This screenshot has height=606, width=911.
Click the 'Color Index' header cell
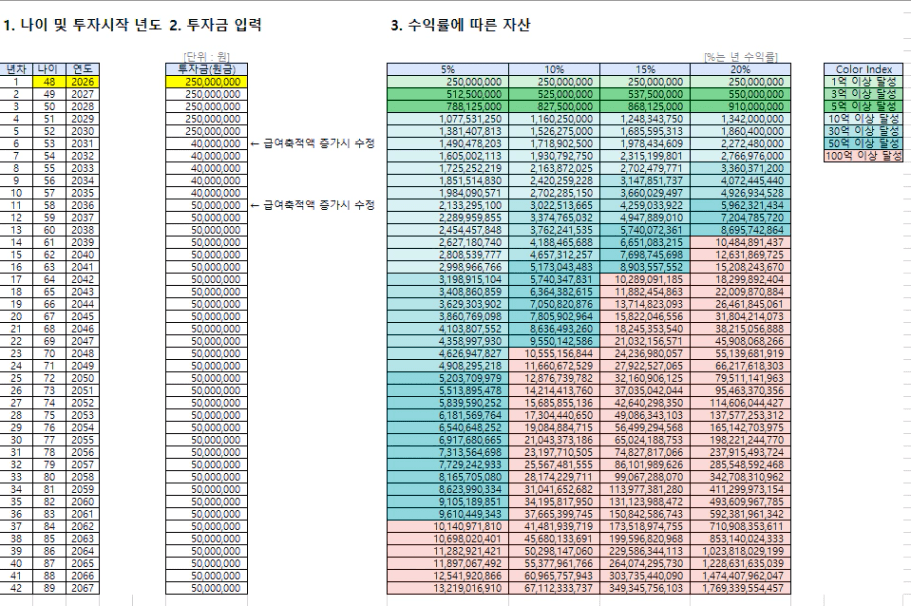tap(863, 69)
